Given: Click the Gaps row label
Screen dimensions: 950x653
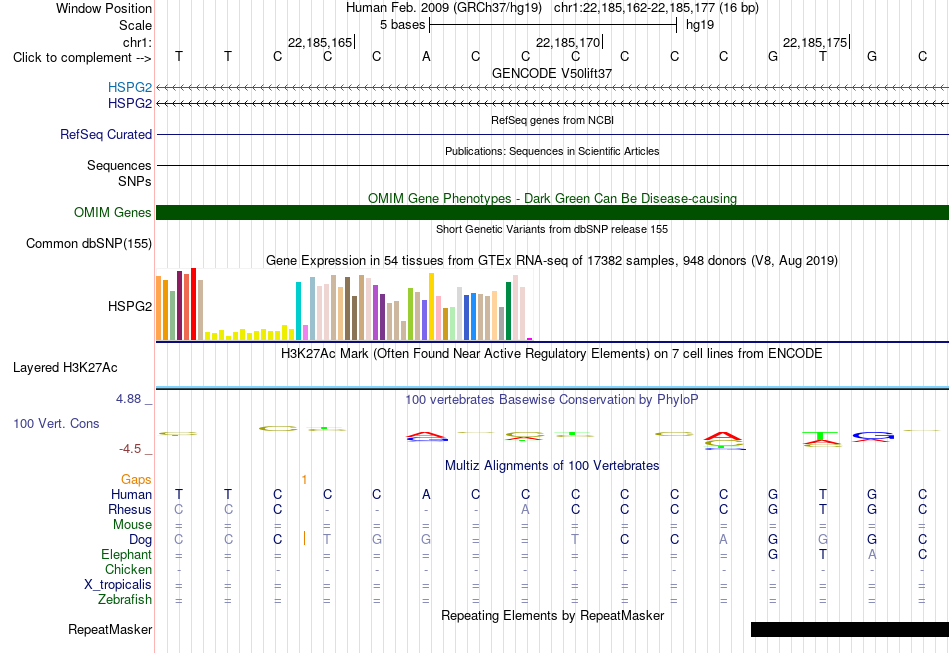Looking at the screenshot, I should pos(136,480).
